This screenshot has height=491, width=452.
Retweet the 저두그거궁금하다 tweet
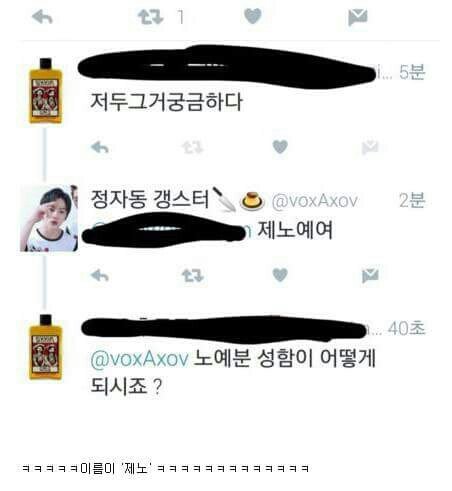coord(192,147)
